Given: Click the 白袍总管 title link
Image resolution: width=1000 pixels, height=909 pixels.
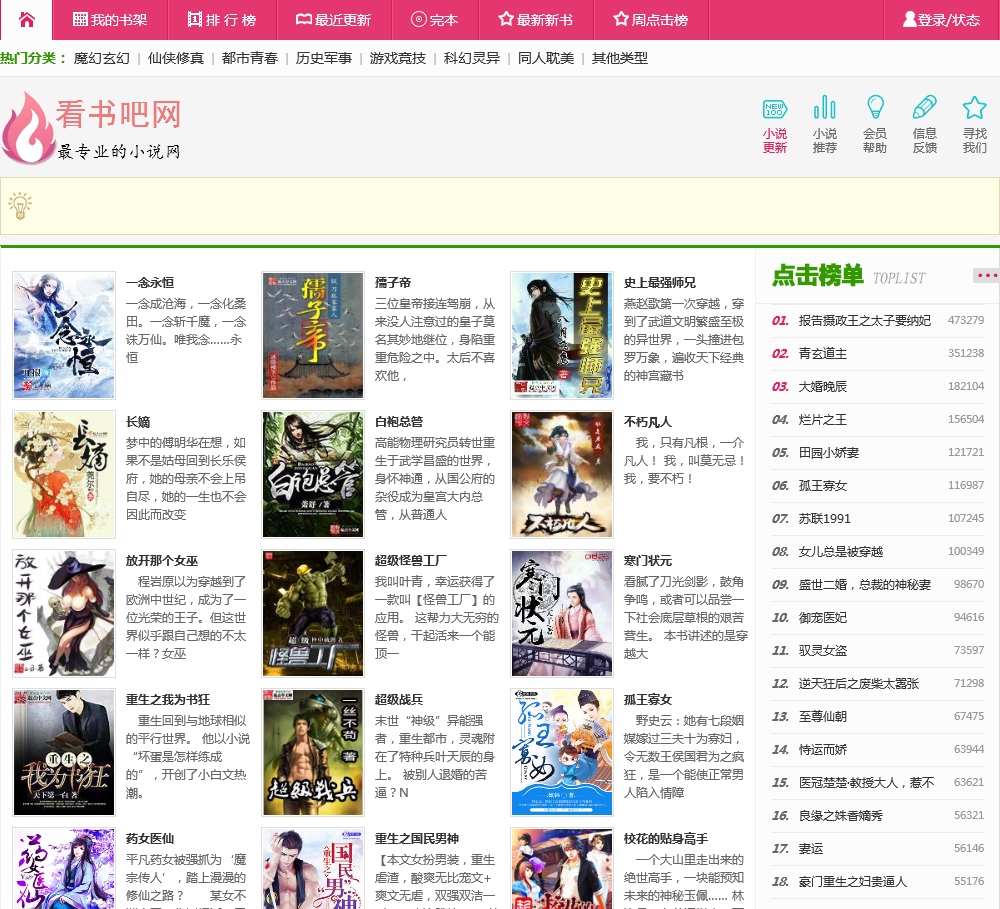Looking at the screenshot, I should (399, 422).
